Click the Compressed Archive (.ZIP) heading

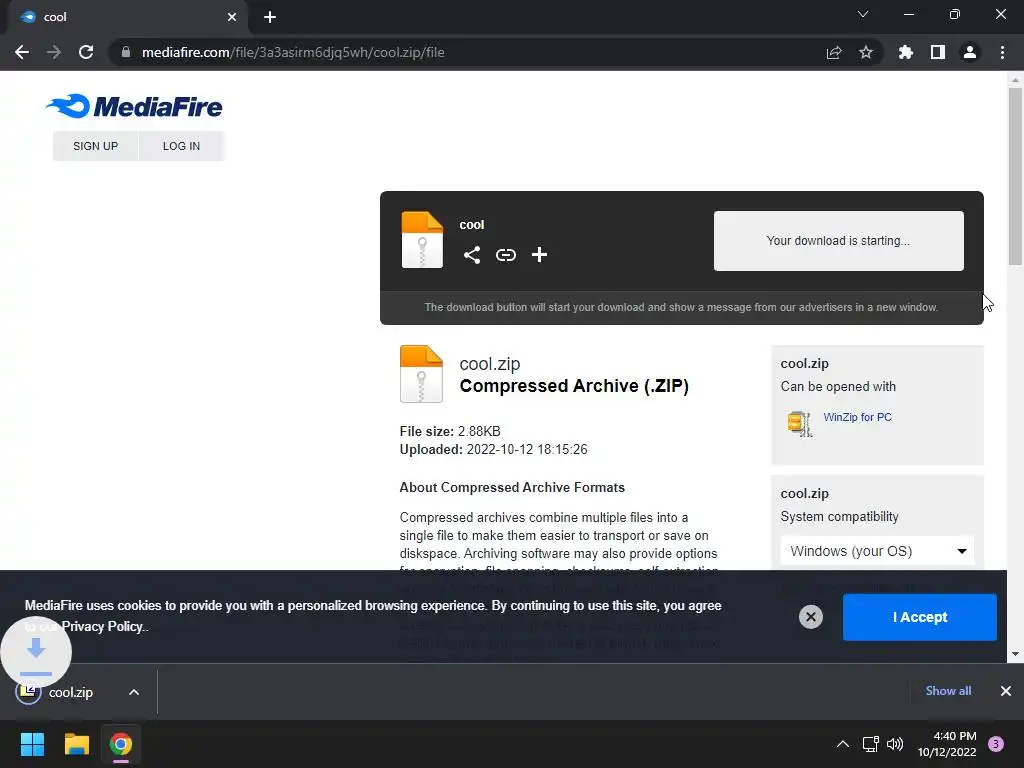point(574,386)
